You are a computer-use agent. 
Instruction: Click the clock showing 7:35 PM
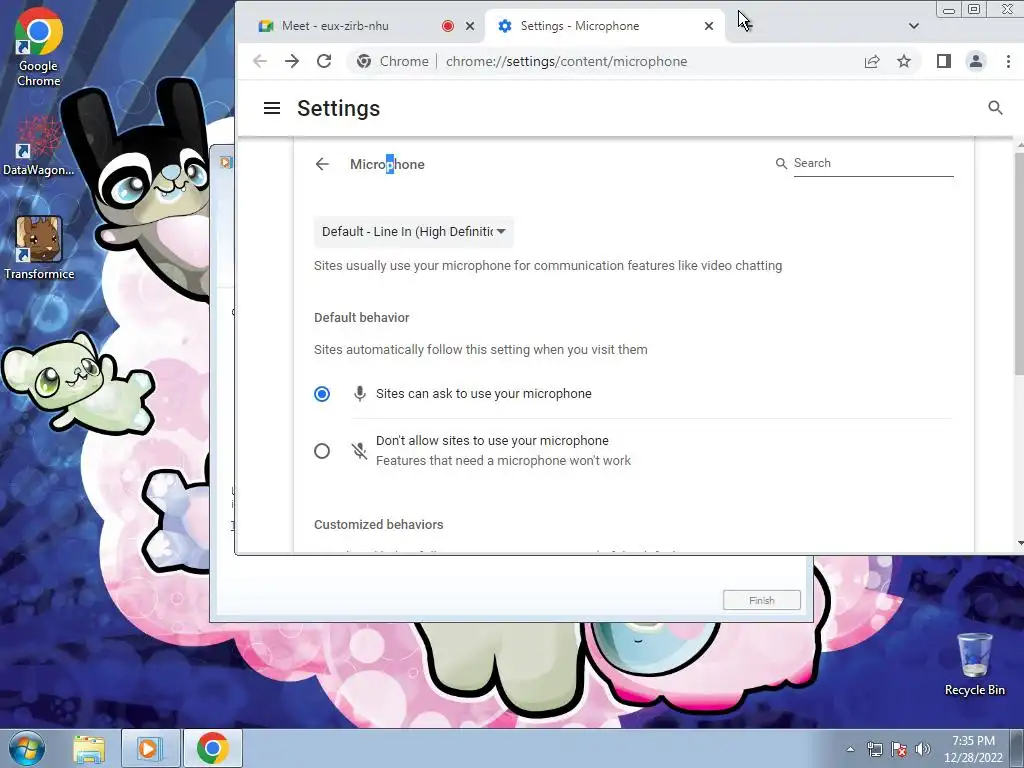click(x=973, y=748)
